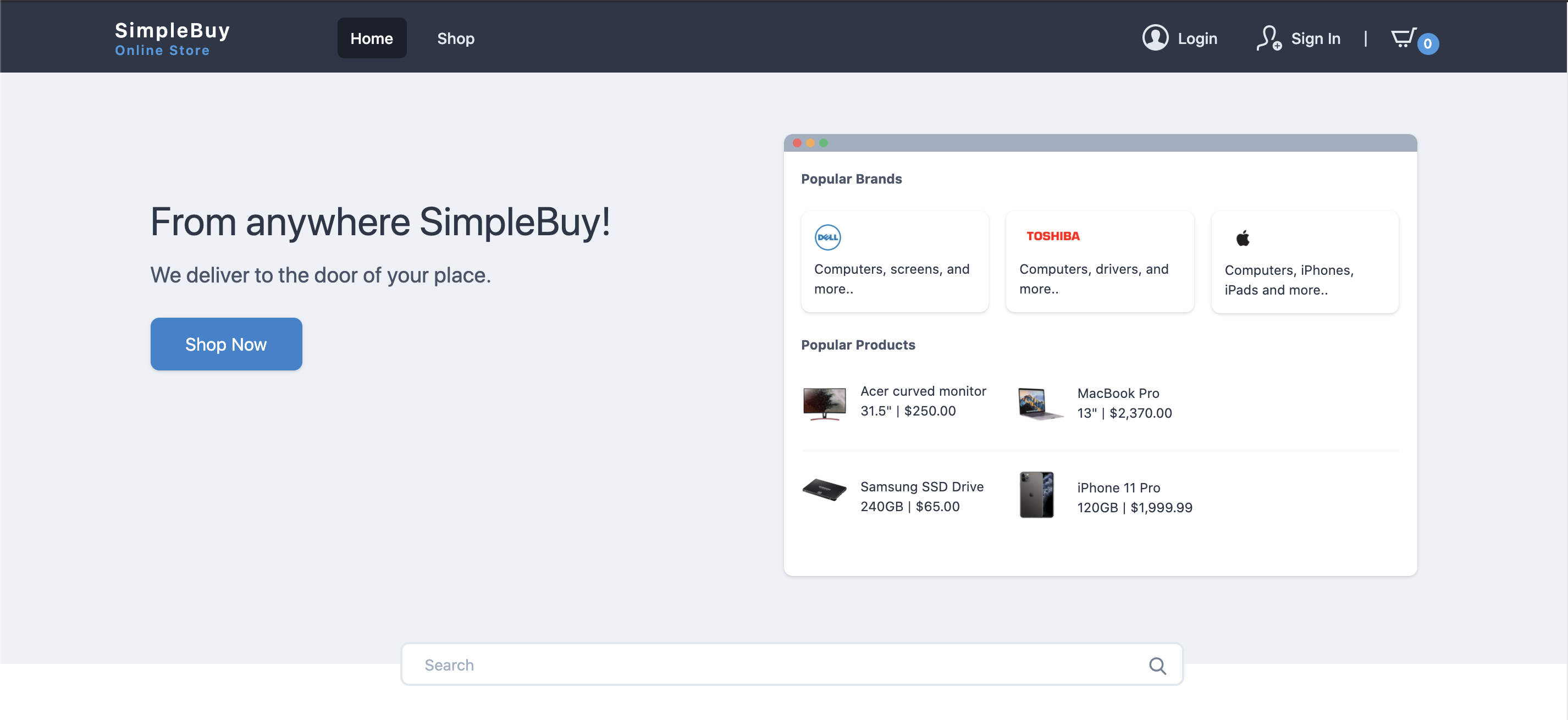The width and height of the screenshot is (1568, 720).
Task: Open the Sign In link text
Action: tap(1316, 38)
